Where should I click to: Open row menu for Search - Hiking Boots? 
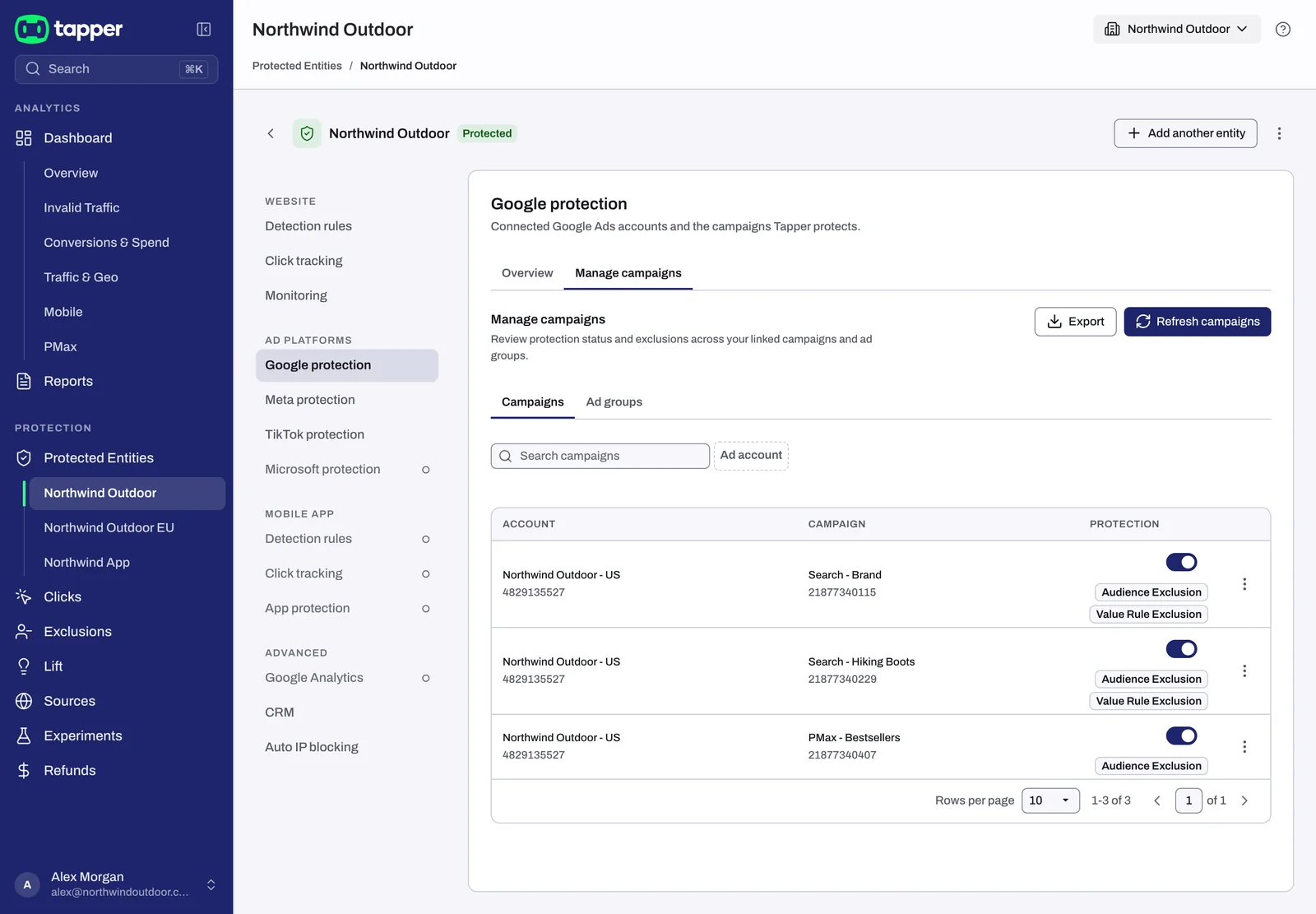[x=1244, y=671]
